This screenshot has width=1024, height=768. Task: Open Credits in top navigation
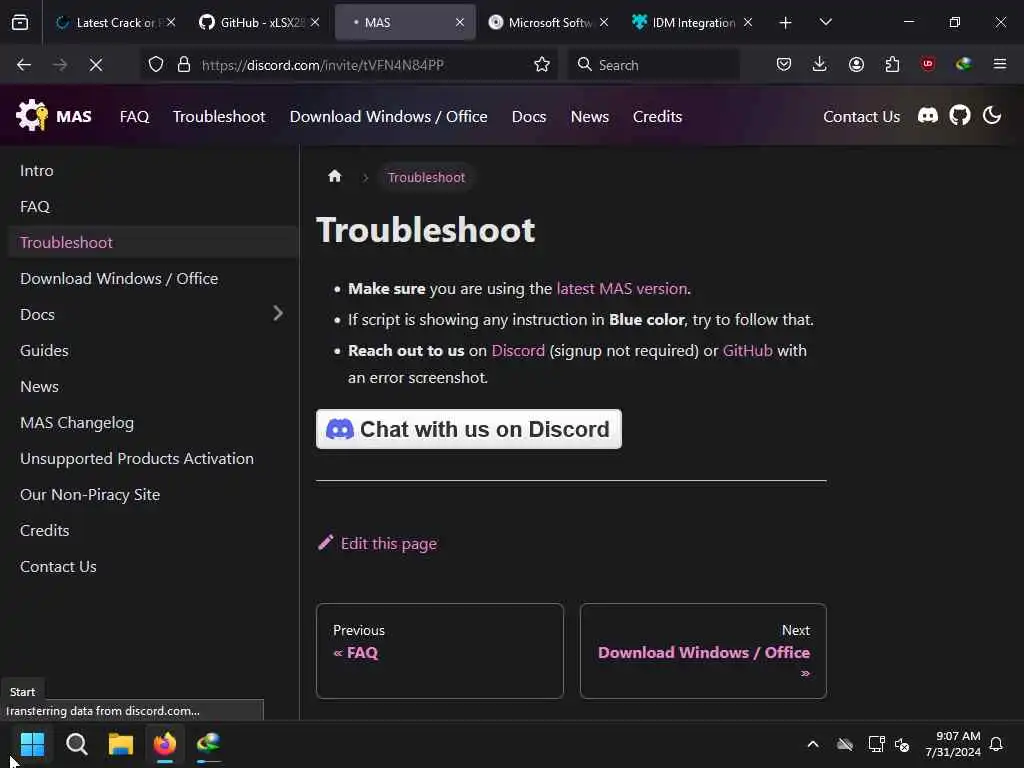pyautogui.click(x=657, y=116)
